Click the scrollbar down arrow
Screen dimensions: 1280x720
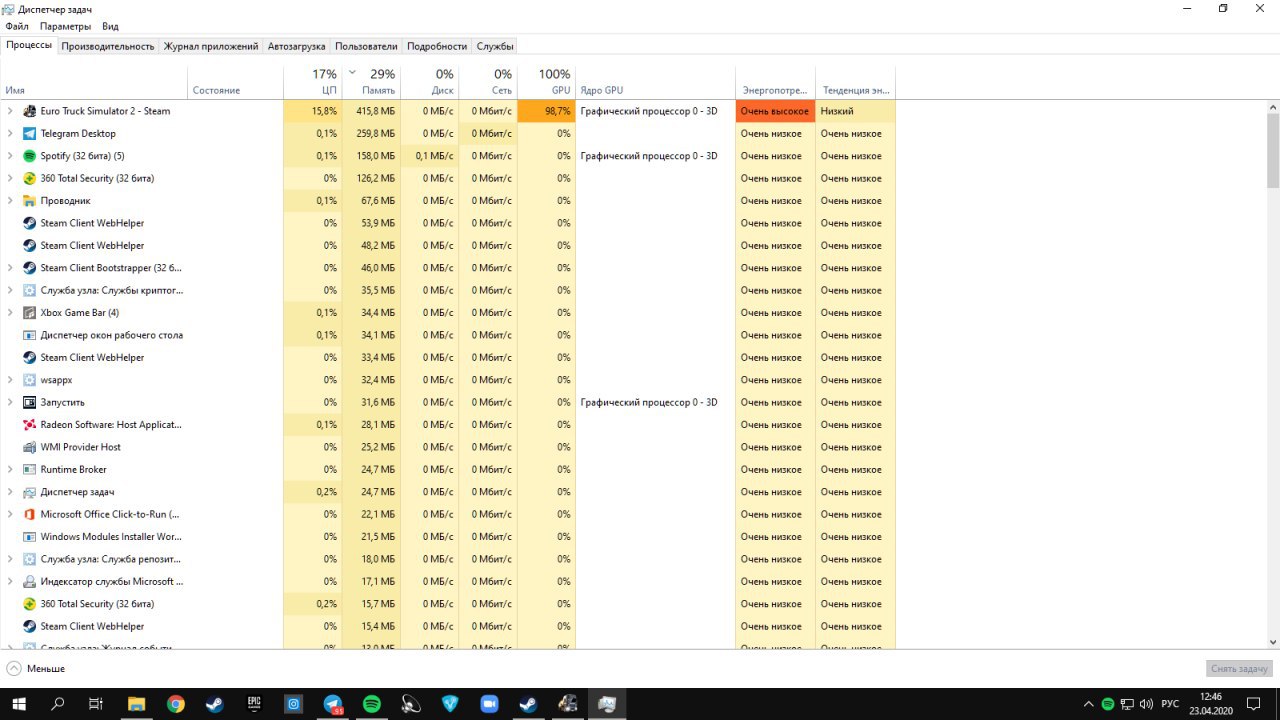coord(1273,642)
